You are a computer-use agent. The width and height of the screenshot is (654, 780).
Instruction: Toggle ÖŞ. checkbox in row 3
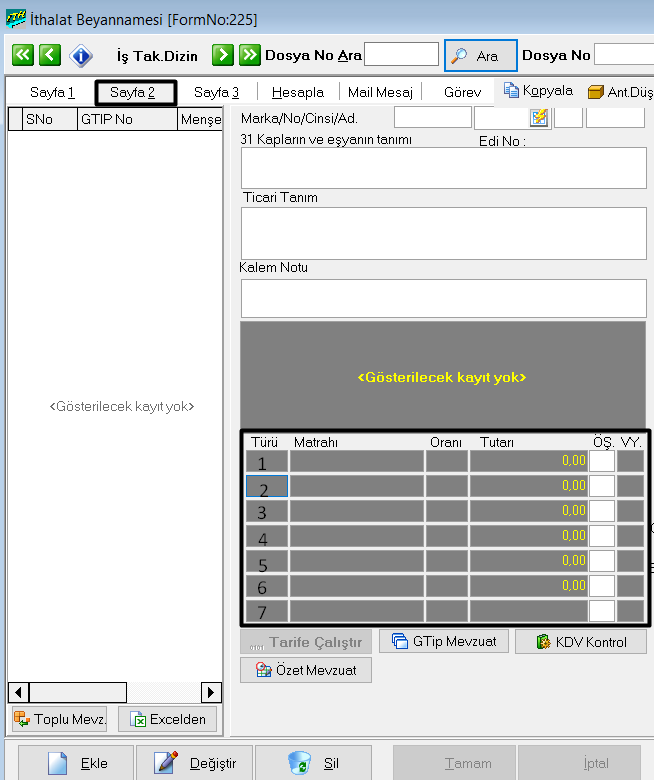click(602, 511)
